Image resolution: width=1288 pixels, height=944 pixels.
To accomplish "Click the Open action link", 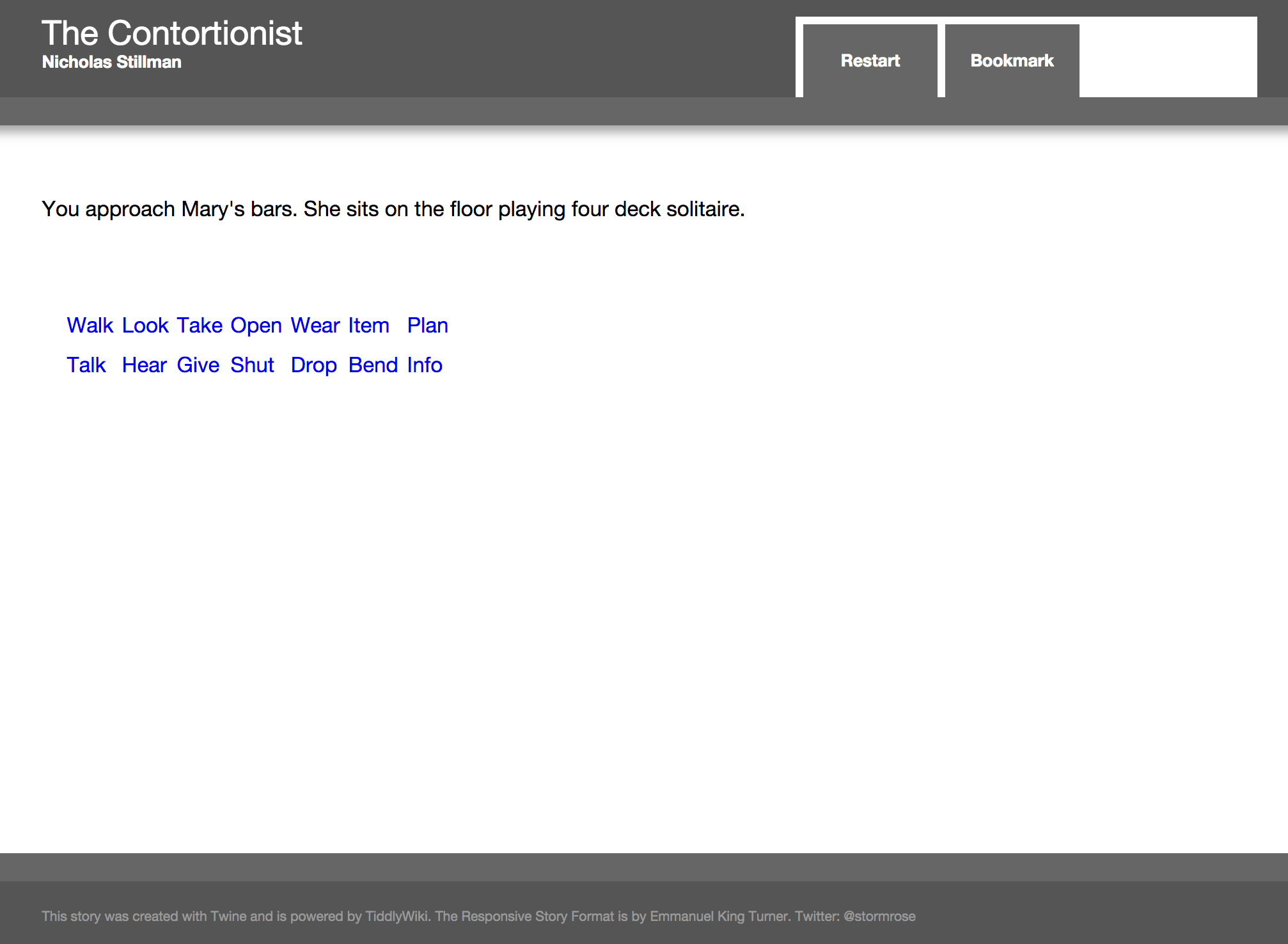I will coord(256,326).
